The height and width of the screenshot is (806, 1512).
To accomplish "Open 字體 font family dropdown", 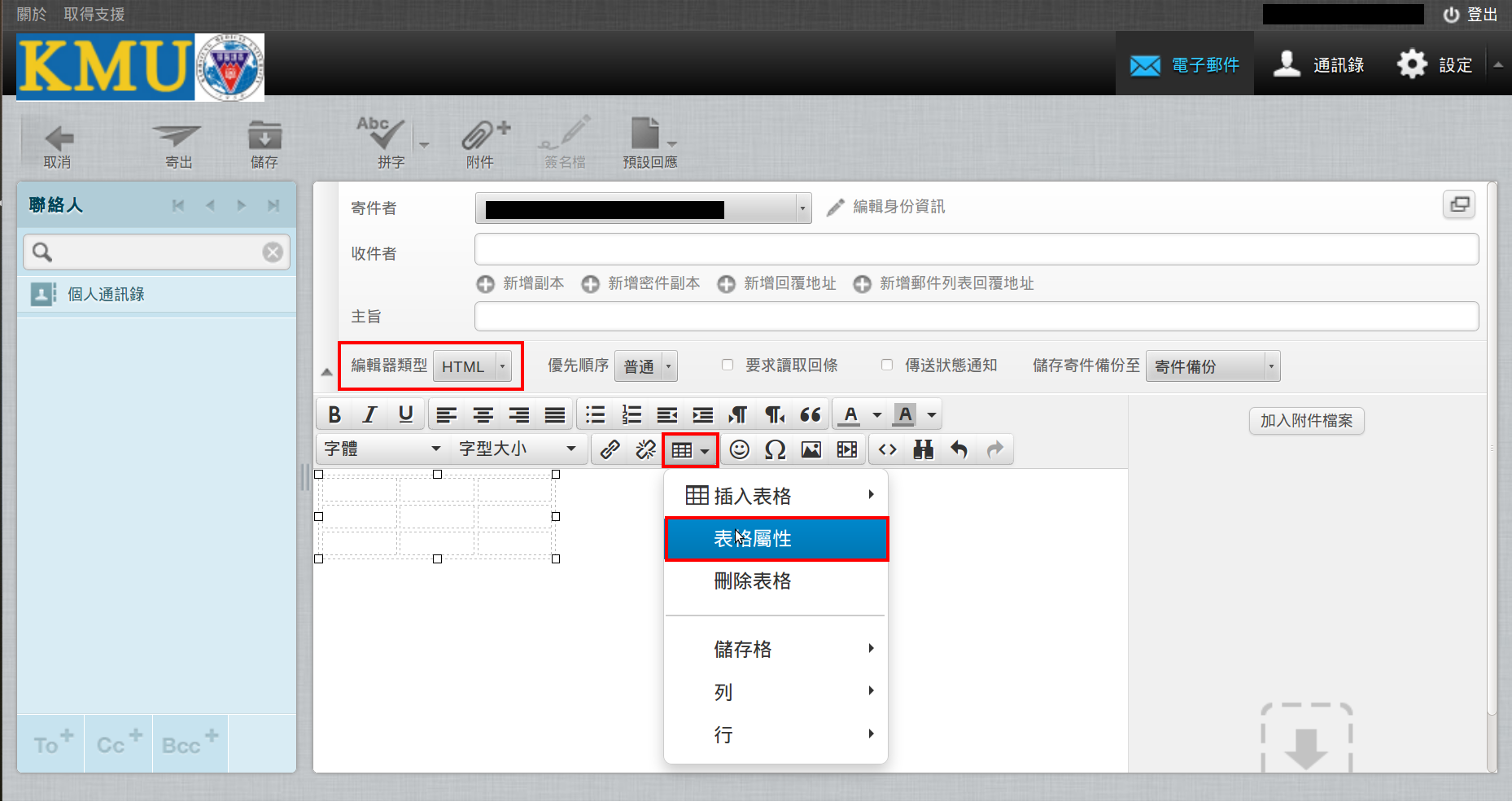I will 382,449.
